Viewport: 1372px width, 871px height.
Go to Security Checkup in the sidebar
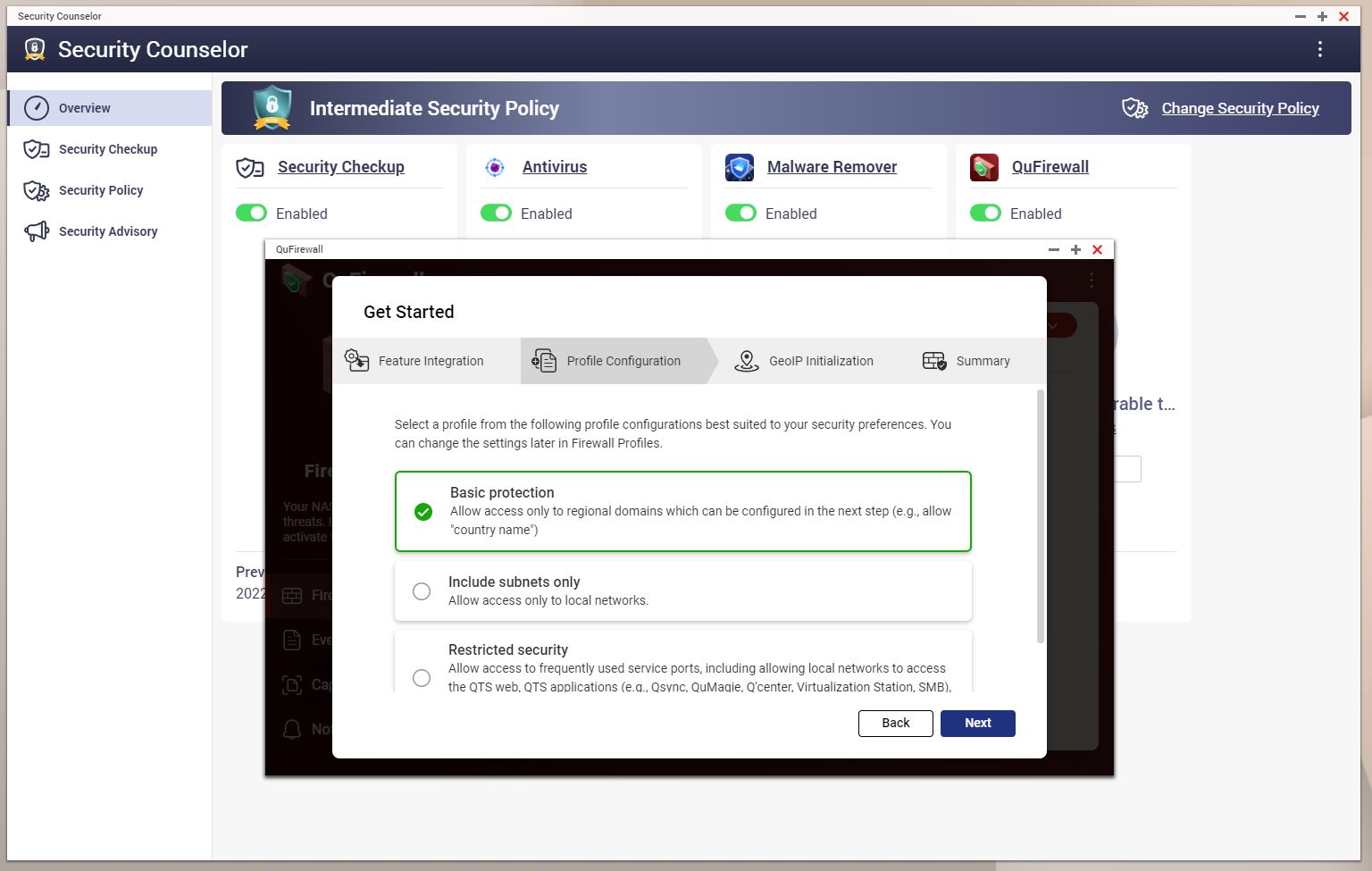click(x=110, y=149)
